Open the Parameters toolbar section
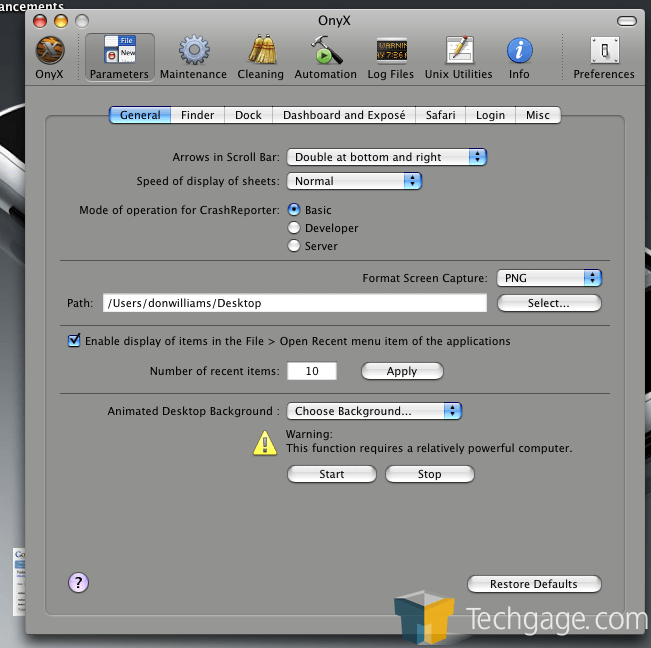 pyautogui.click(x=120, y=57)
